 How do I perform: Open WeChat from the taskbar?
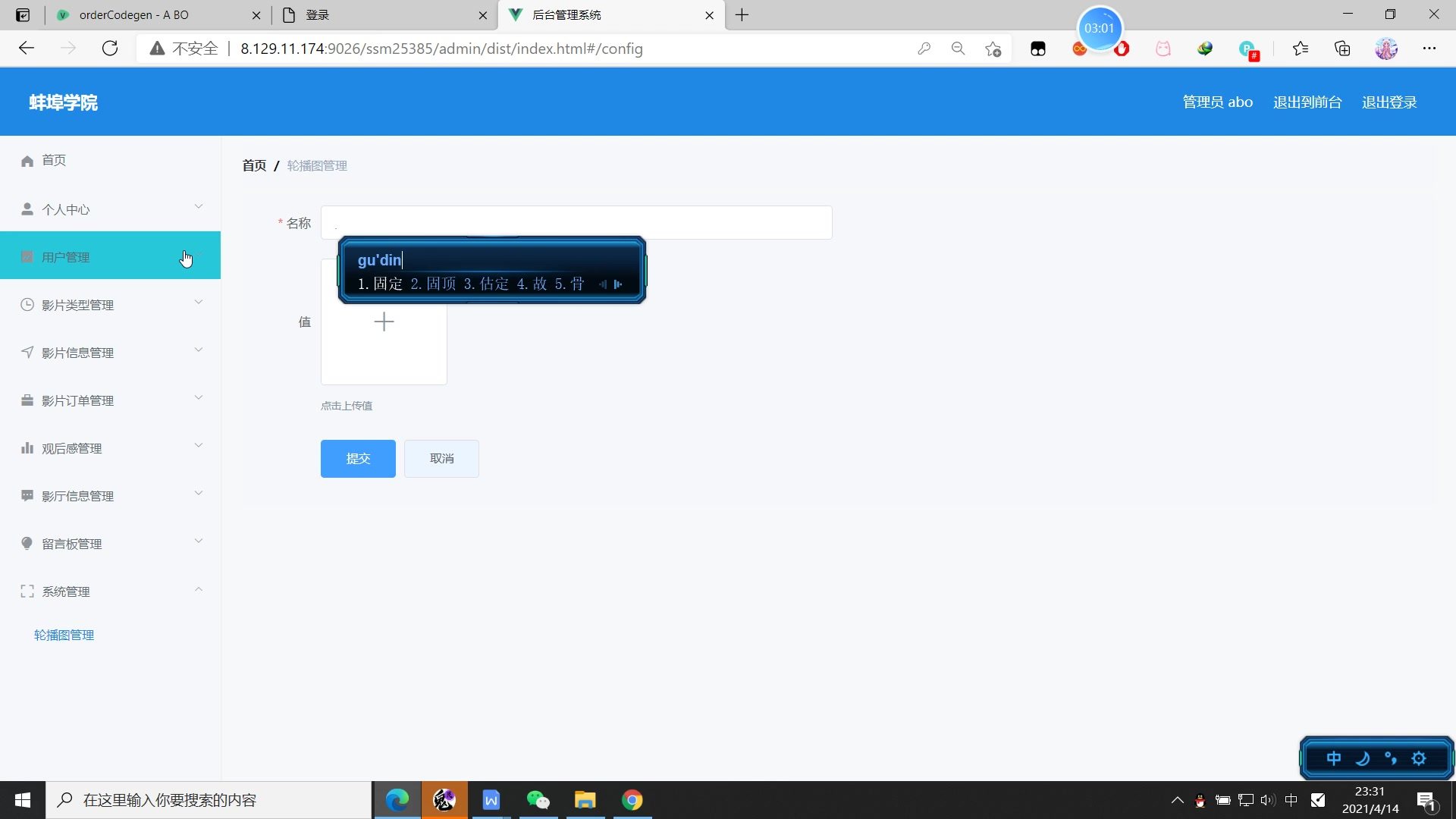coord(538,800)
